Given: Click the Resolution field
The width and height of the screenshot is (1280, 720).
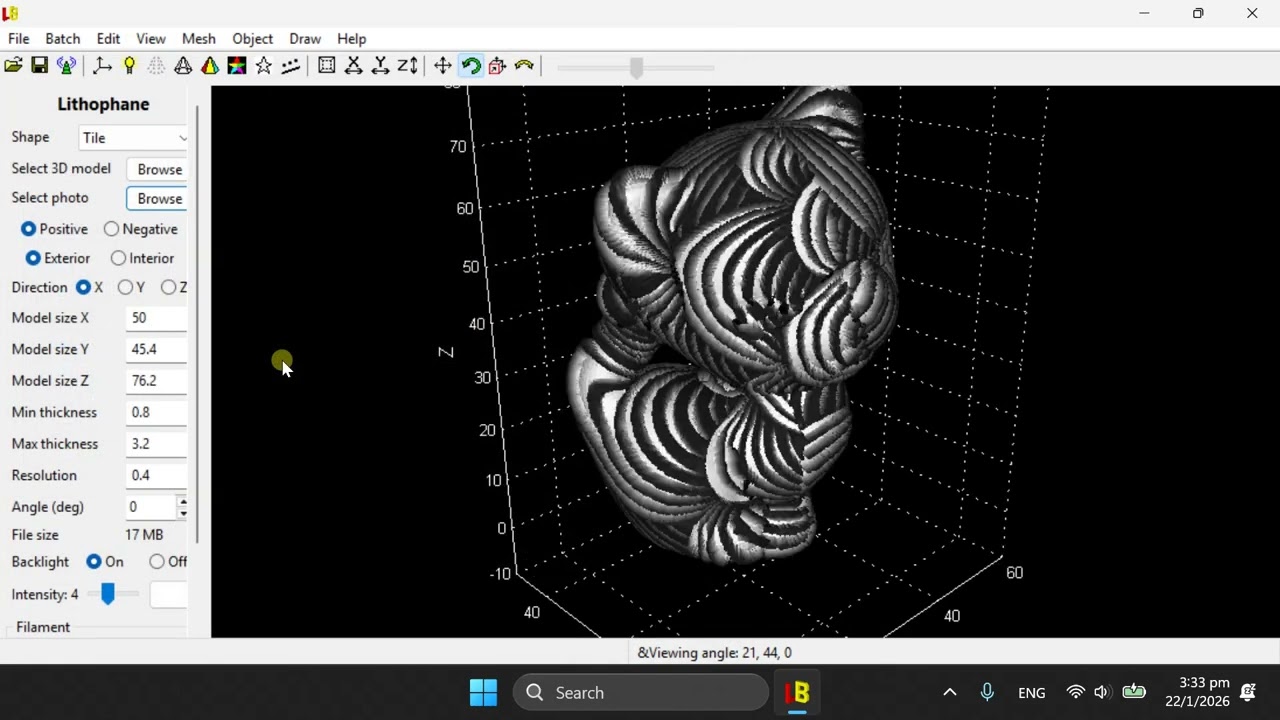Looking at the screenshot, I should [x=157, y=476].
